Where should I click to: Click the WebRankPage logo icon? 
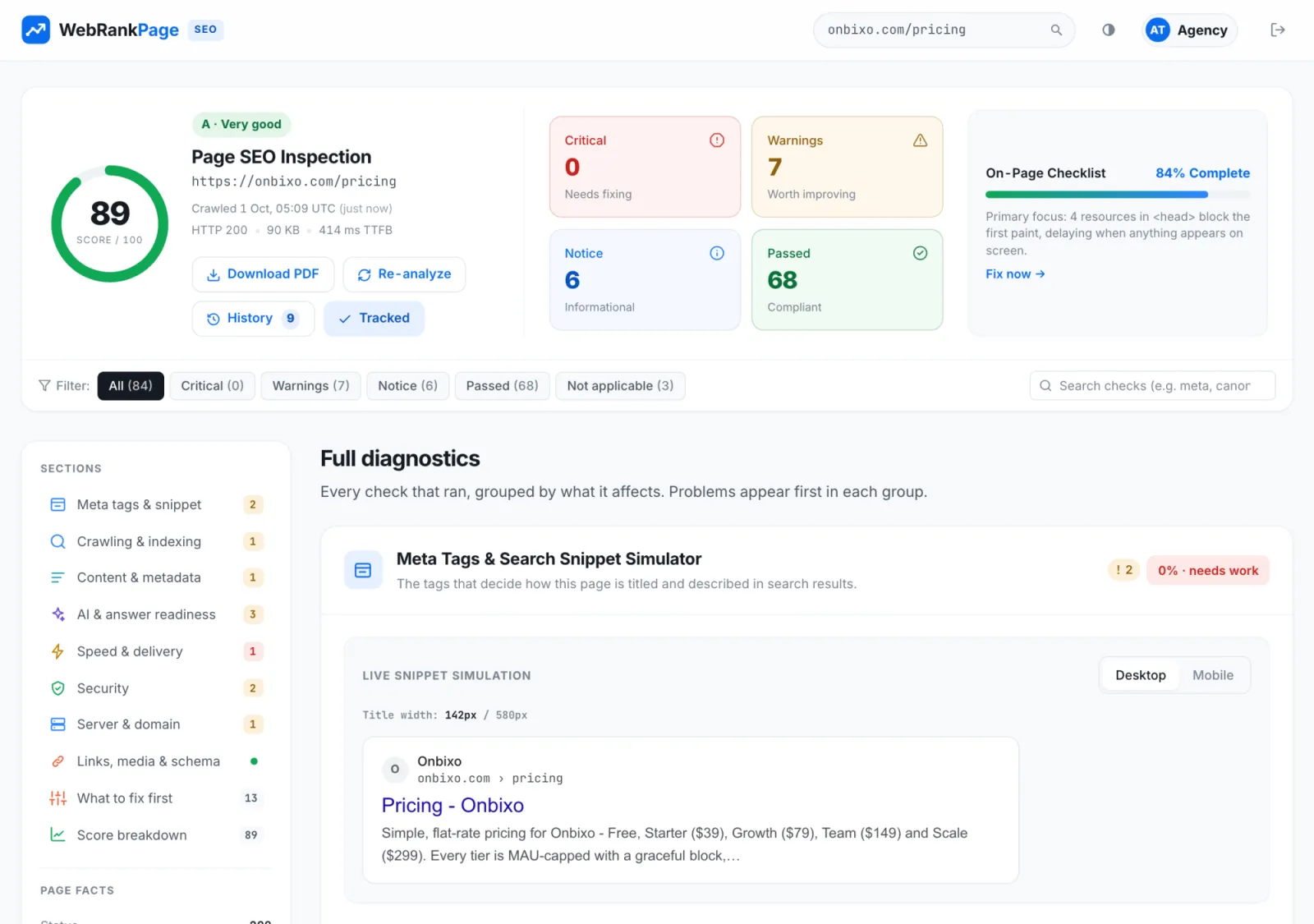click(x=35, y=30)
